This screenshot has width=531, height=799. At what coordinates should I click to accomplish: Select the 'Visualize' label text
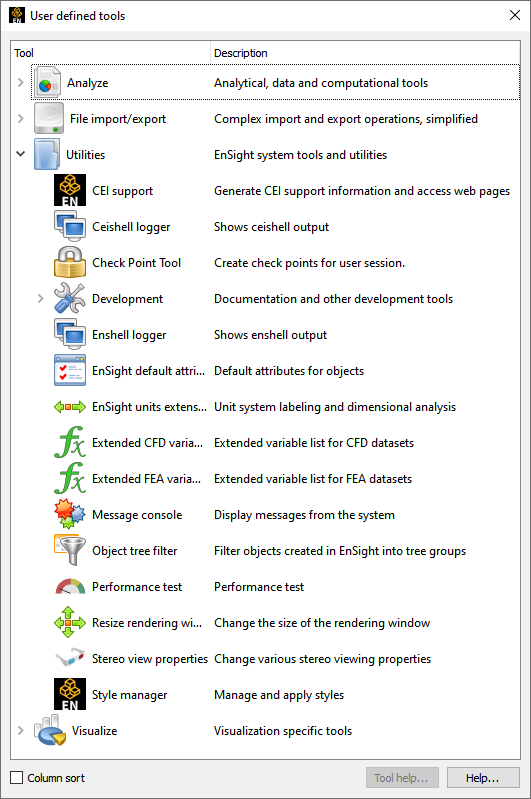pyautogui.click(x=94, y=730)
